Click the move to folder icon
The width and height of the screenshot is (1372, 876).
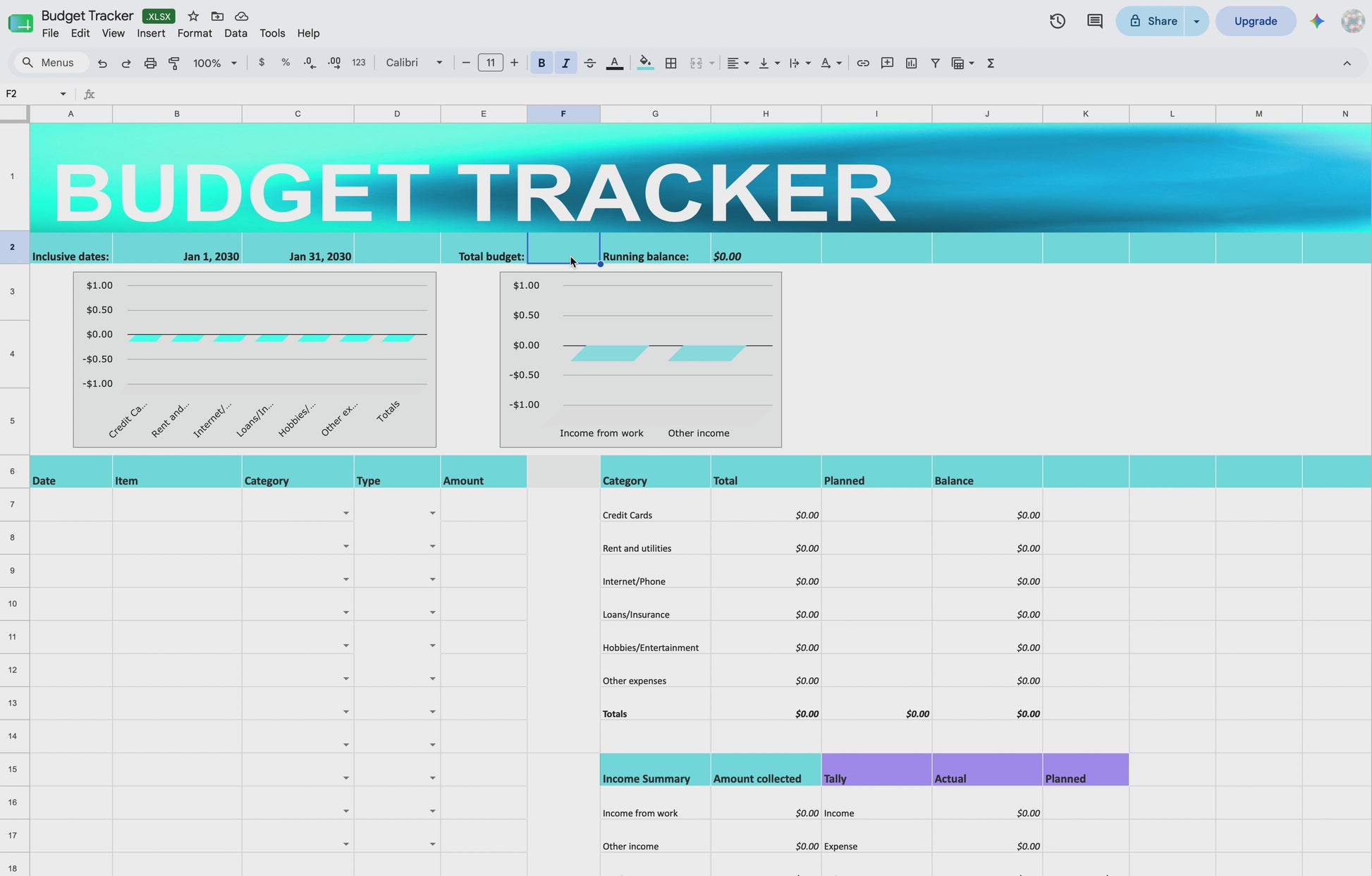pyautogui.click(x=217, y=16)
